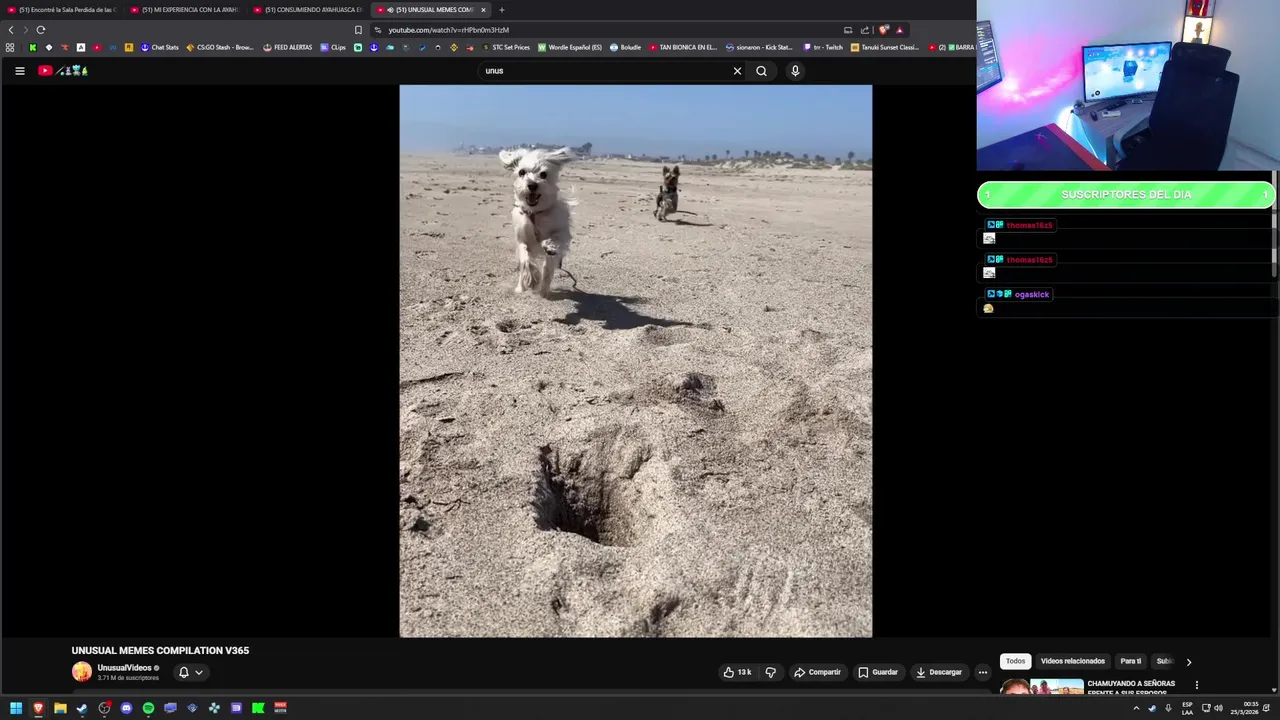
Task: Open the CLips bookmark
Action: point(333,47)
